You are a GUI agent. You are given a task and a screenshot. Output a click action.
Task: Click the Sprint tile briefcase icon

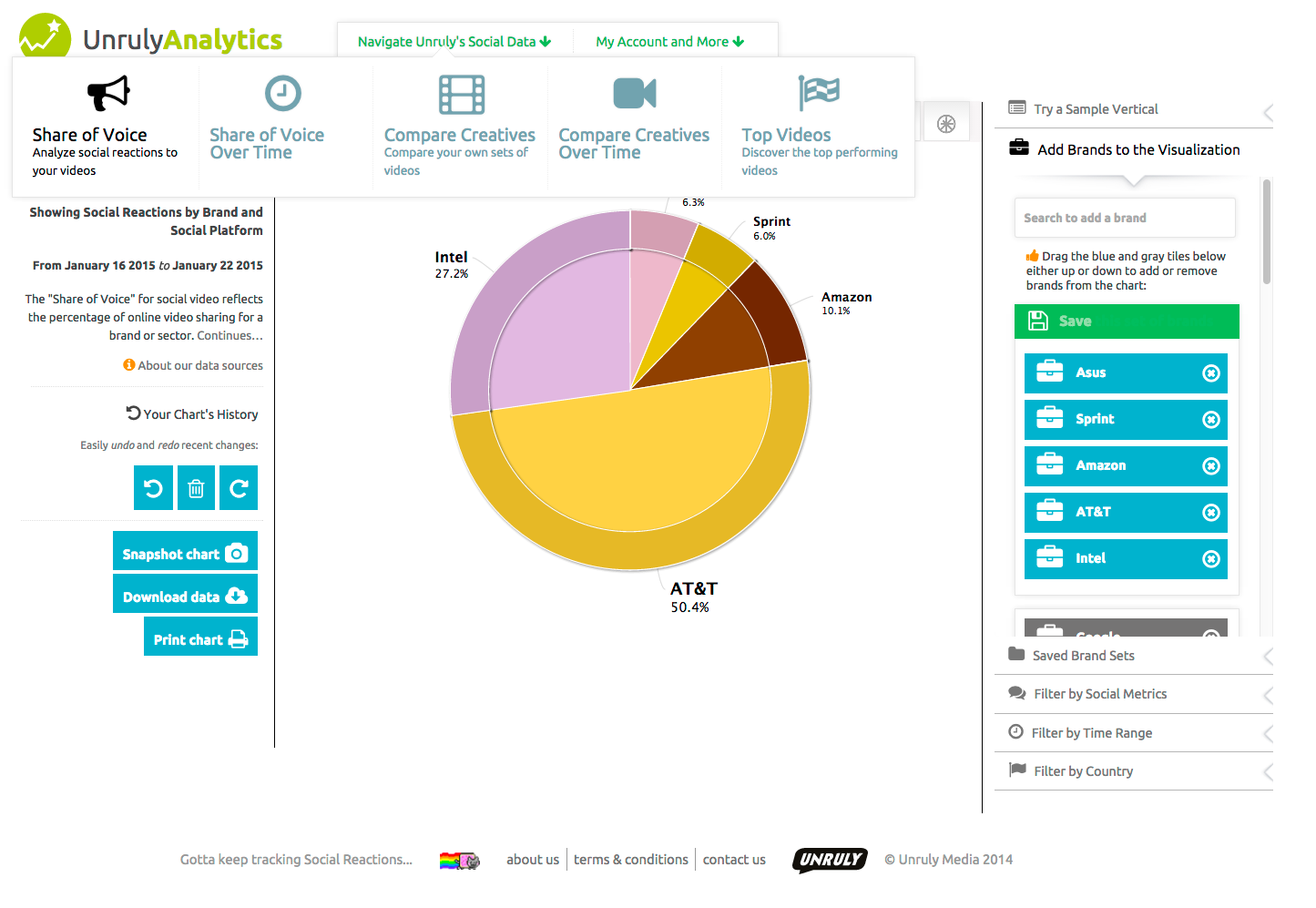[1050, 418]
